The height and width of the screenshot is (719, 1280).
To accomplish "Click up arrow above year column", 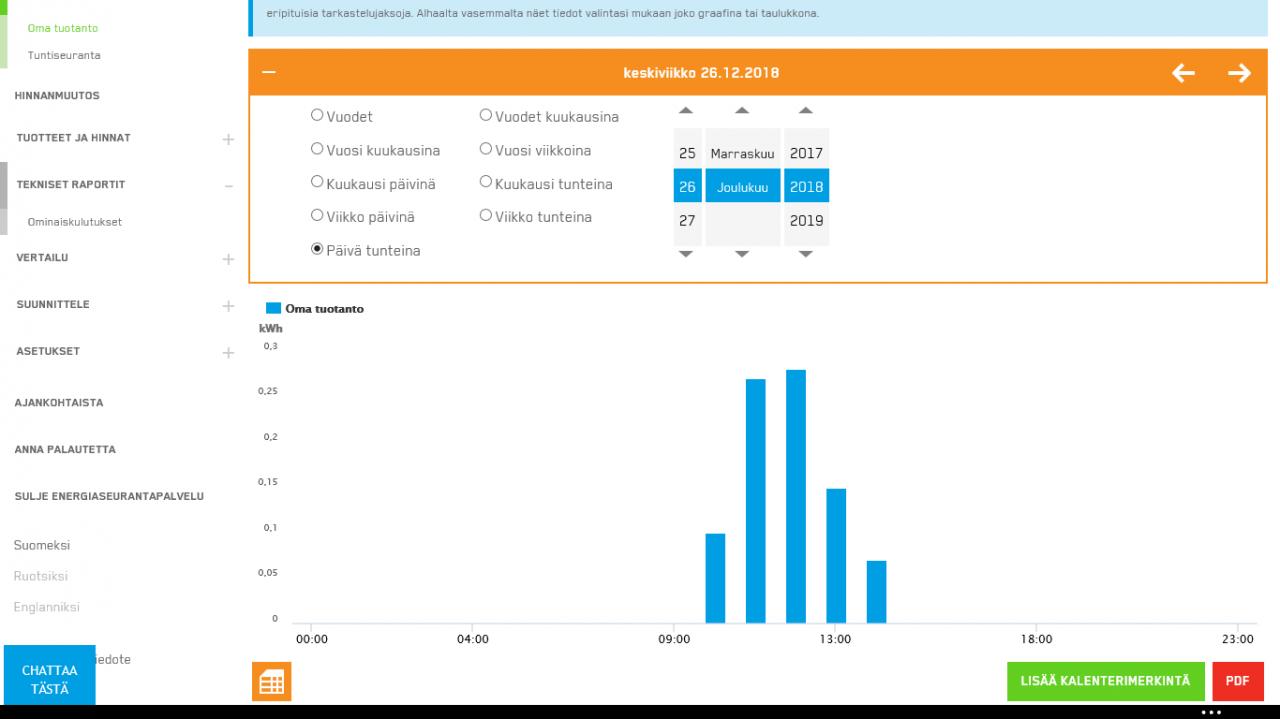I will tap(805, 111).
